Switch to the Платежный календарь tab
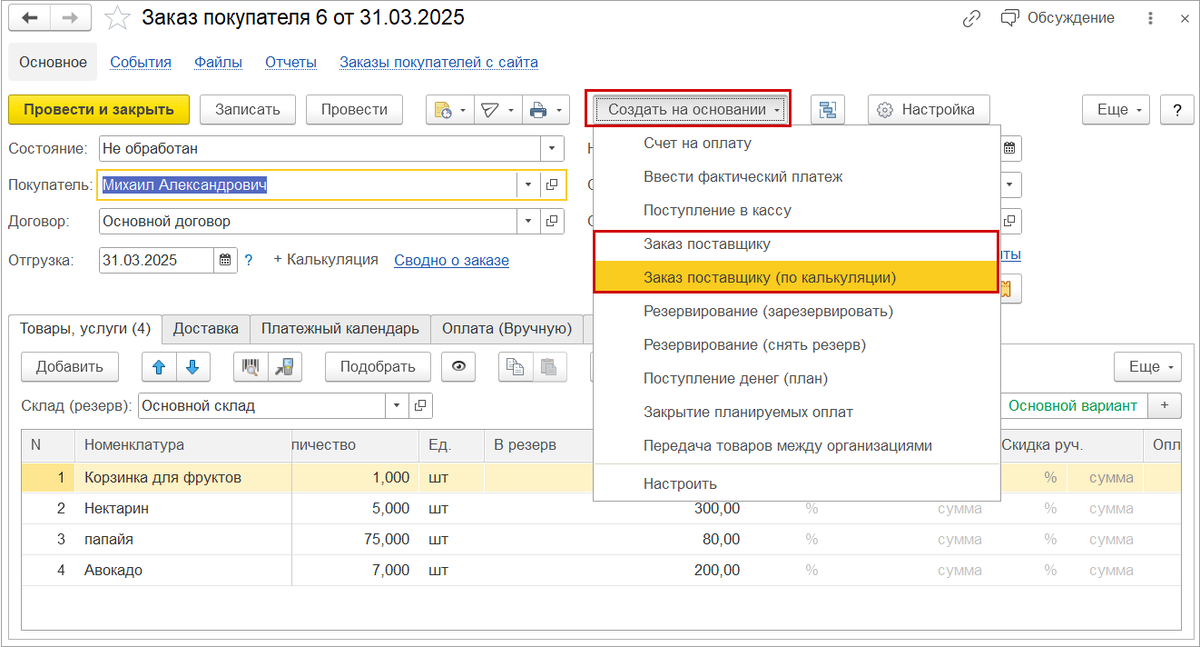 coord(340,328)
